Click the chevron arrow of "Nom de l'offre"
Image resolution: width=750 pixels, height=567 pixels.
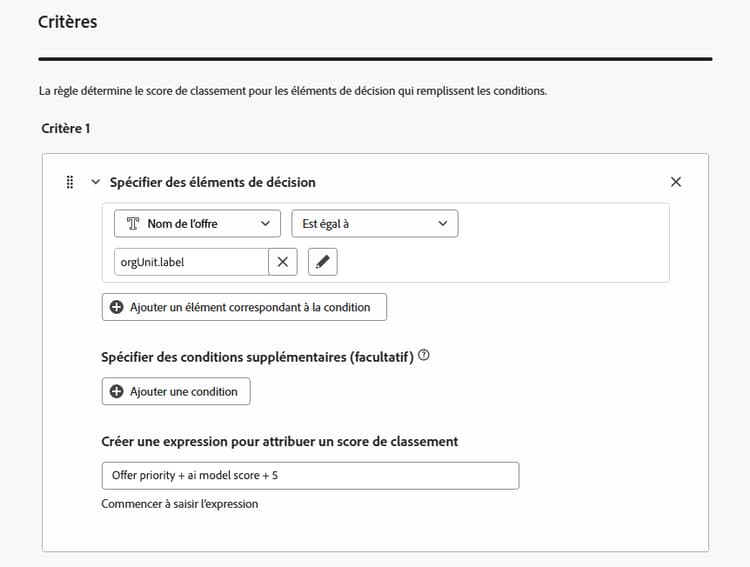click(265, 224)
